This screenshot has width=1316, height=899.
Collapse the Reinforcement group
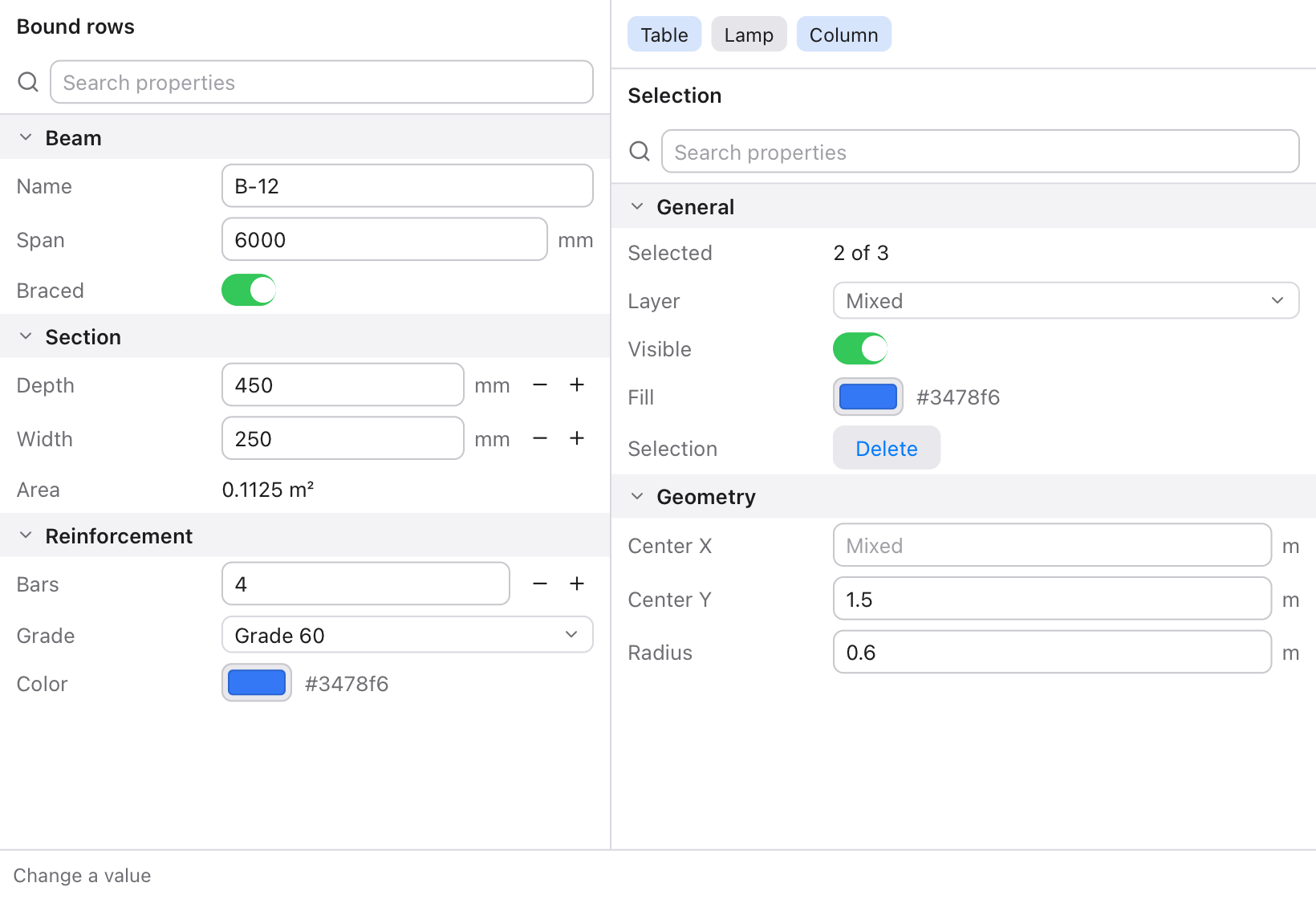[x=26, y=535]
